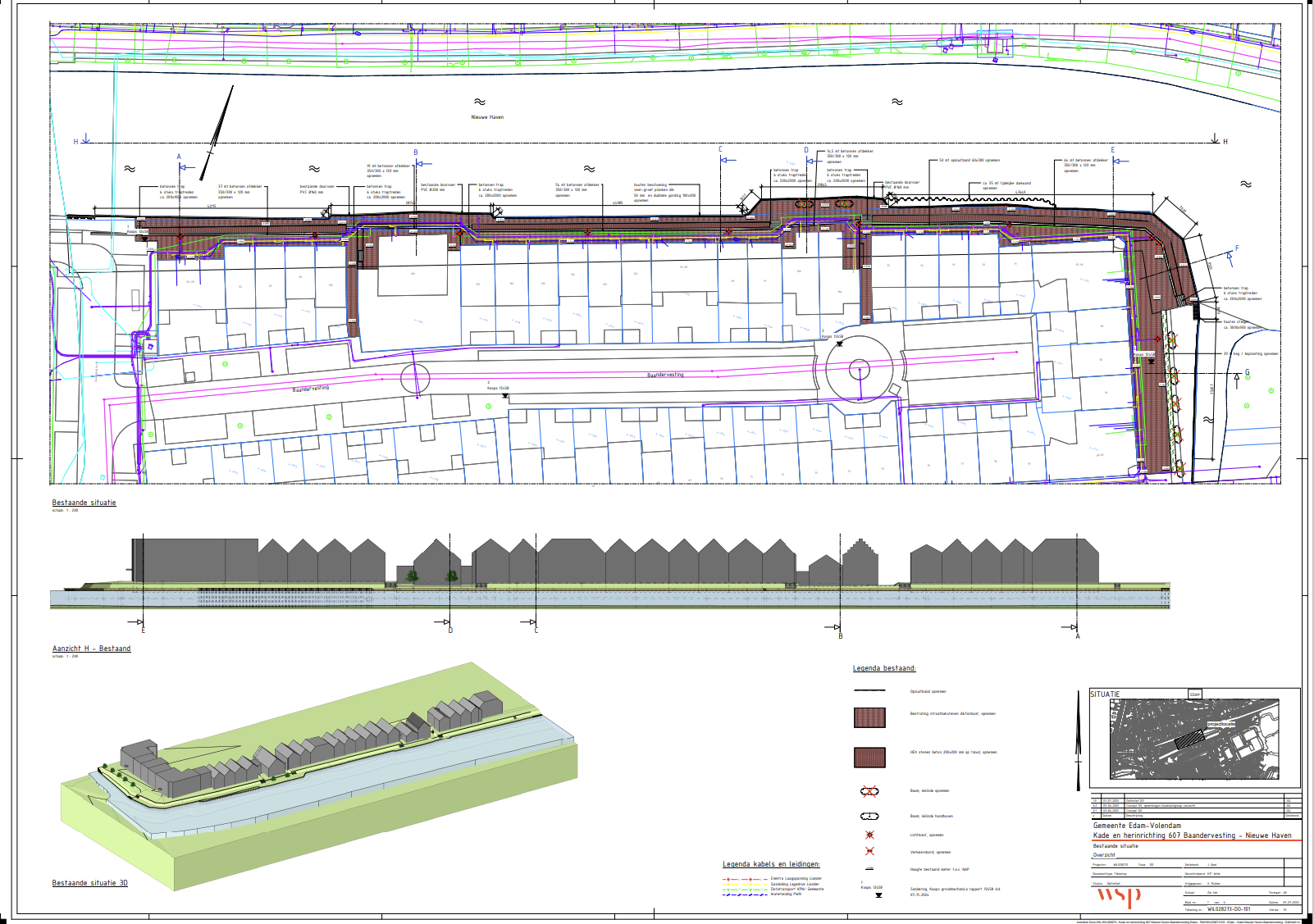Click the 'houten beschoeiing' annotation
Image resolution: width=1314 pixels, height=924 pixels.
665,193
